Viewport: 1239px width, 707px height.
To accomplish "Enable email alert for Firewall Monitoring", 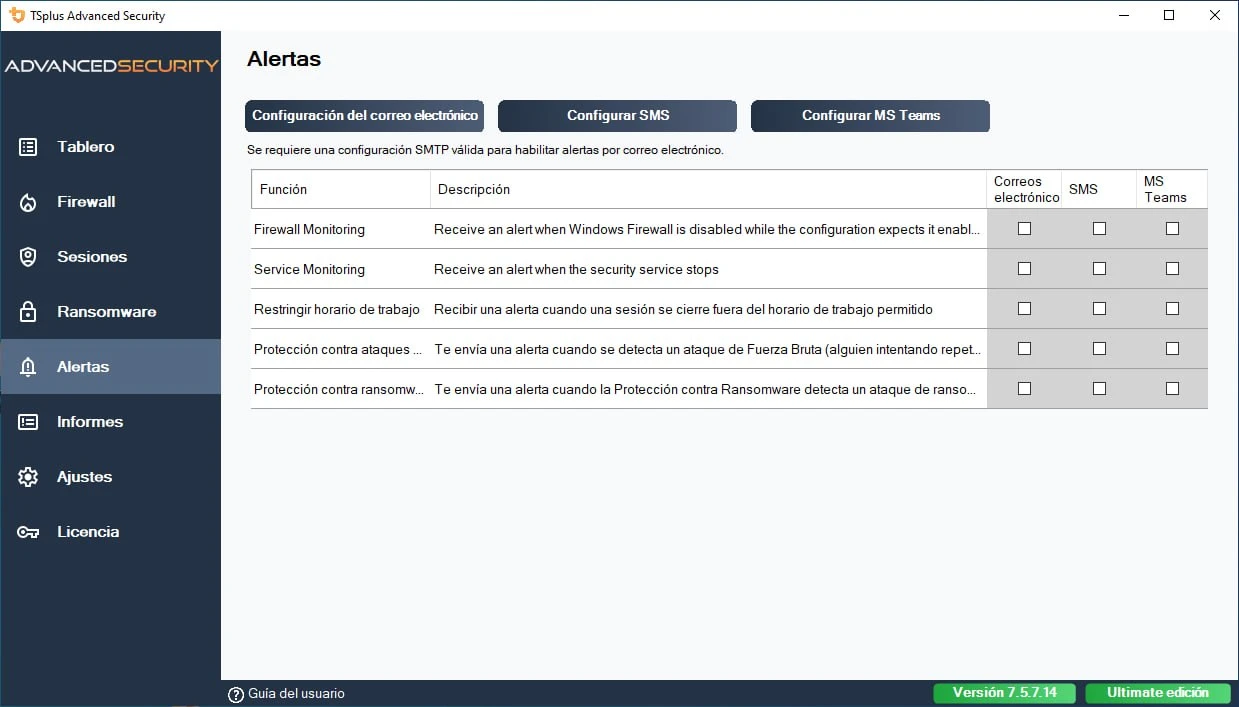I will 1024,229.
